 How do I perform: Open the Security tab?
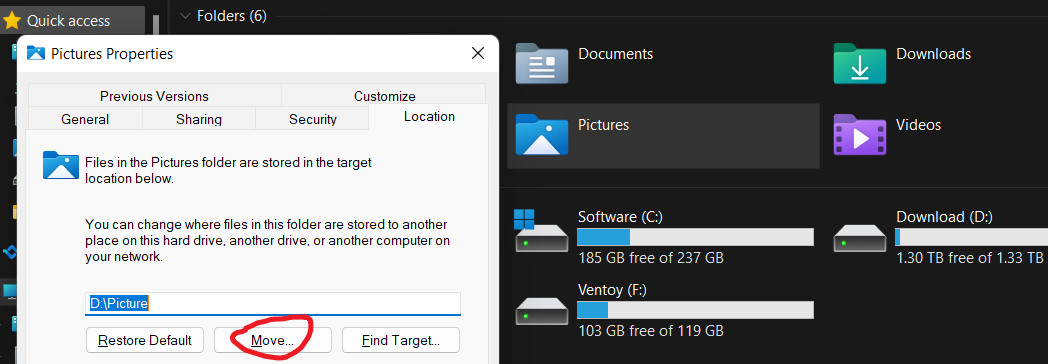pyautogui.click(x=312, y=119)
